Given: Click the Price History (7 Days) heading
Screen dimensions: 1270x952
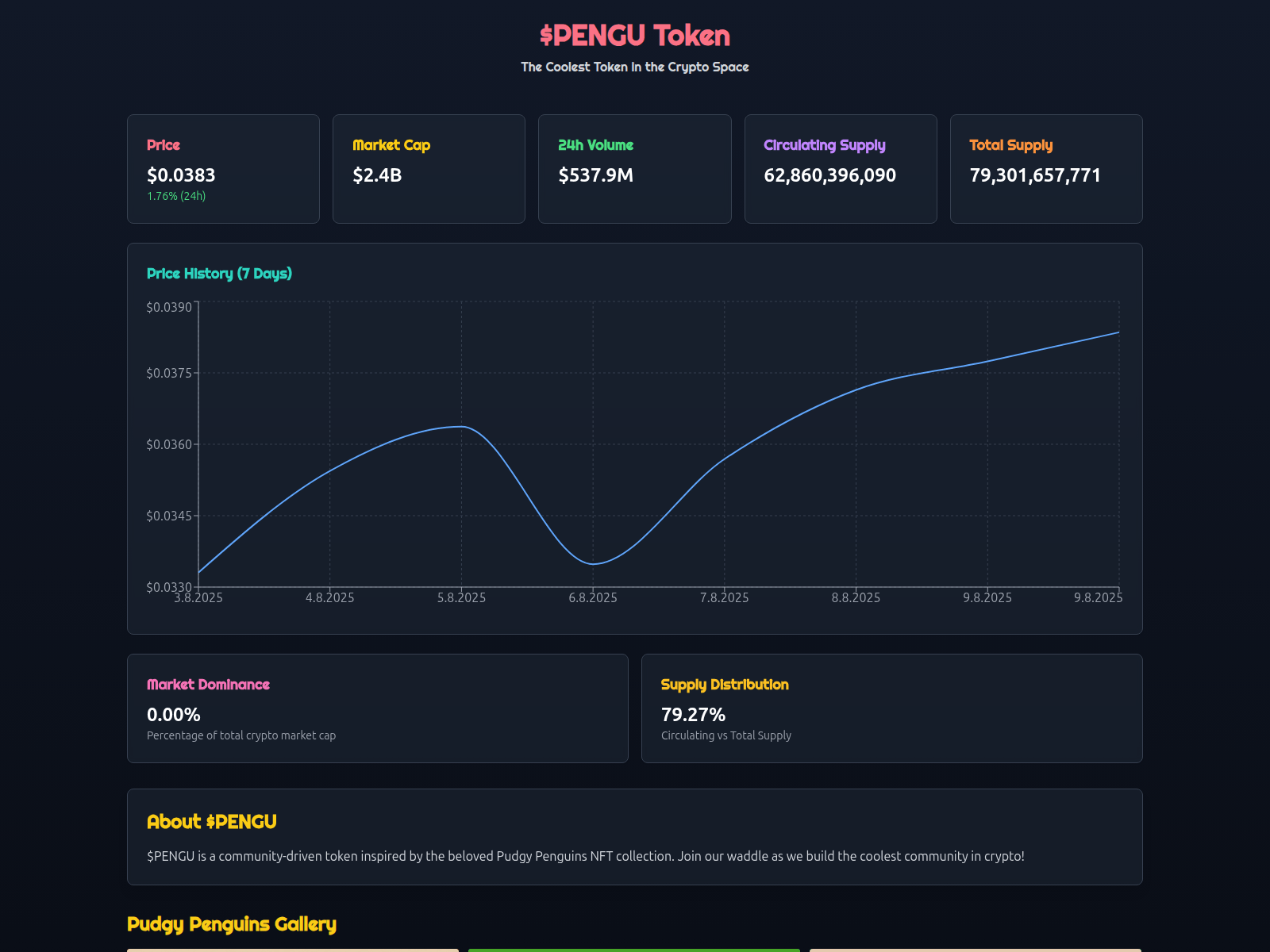Looking at the screenshot, I should 219,274.
